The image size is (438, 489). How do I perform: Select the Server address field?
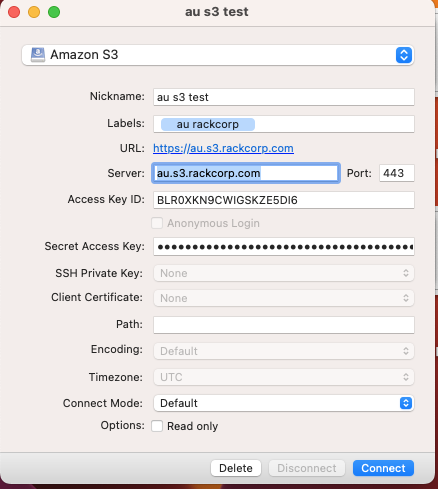pyautogui.click(x=246, y=173)
